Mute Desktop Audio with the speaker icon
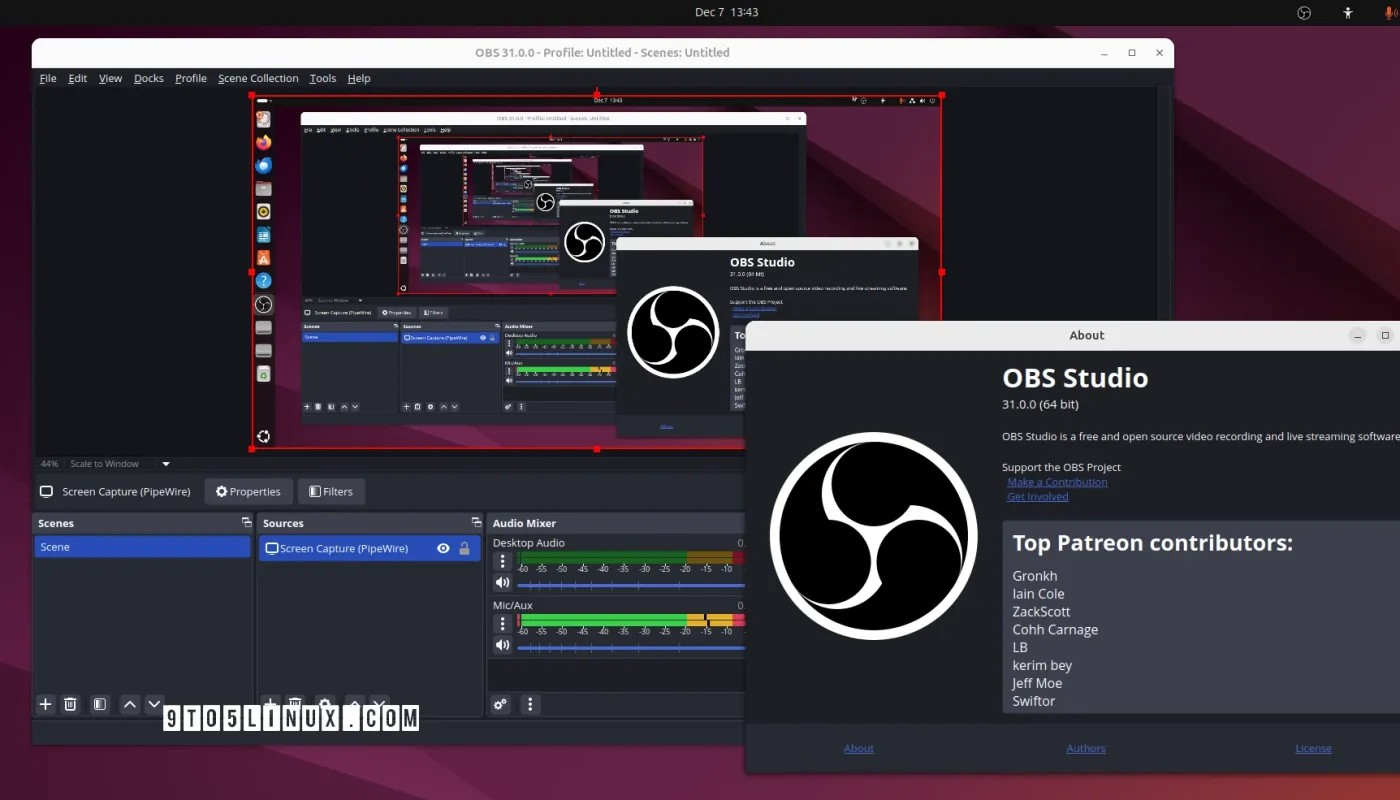Viewport: 1400px width, 800px height. [502, 582]
